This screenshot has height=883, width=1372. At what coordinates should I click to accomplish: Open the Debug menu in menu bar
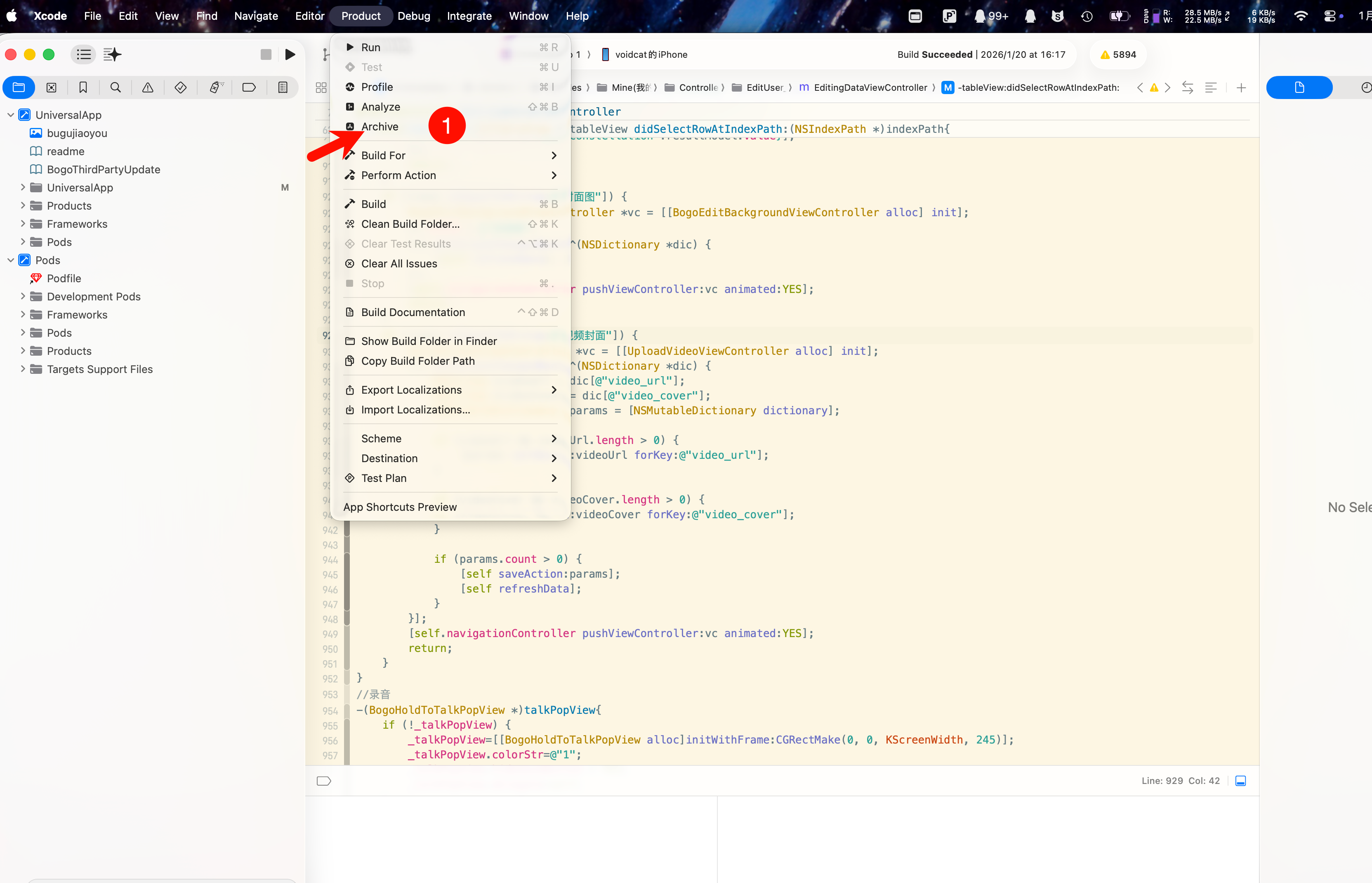413,16
